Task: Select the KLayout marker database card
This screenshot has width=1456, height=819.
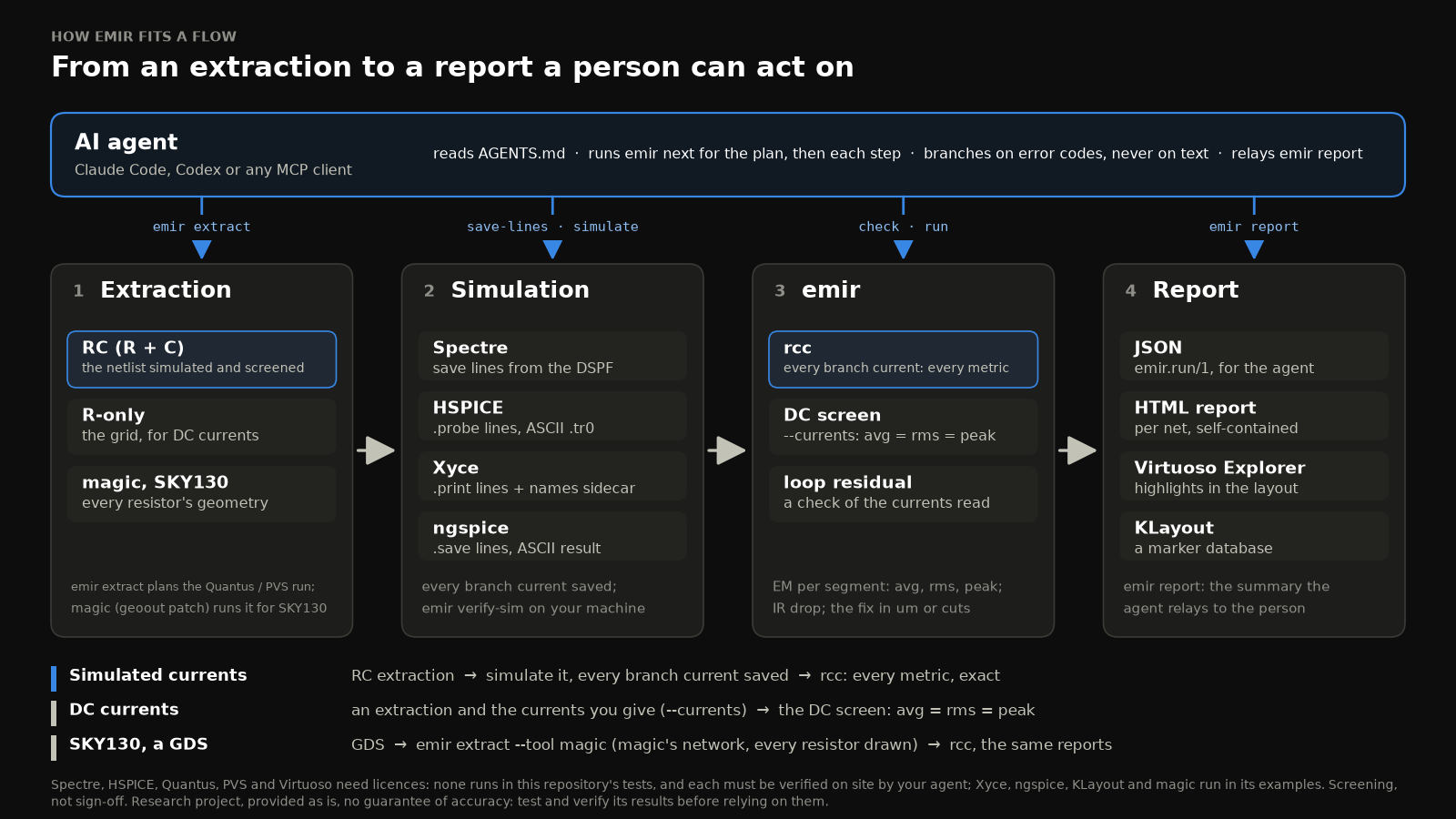Action: point(1254,536)
